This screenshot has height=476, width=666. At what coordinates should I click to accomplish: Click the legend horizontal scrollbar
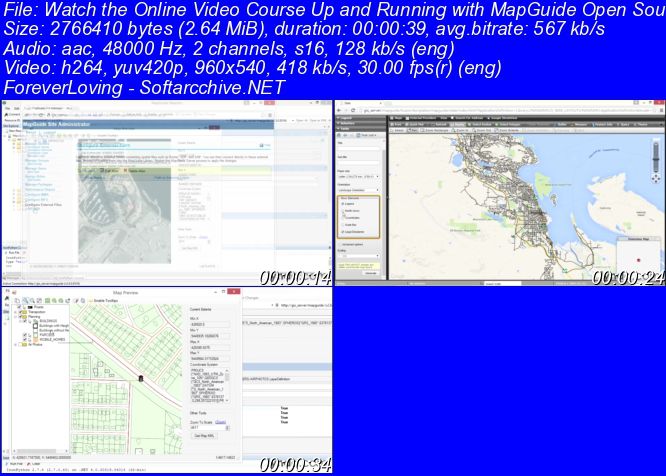40,451
